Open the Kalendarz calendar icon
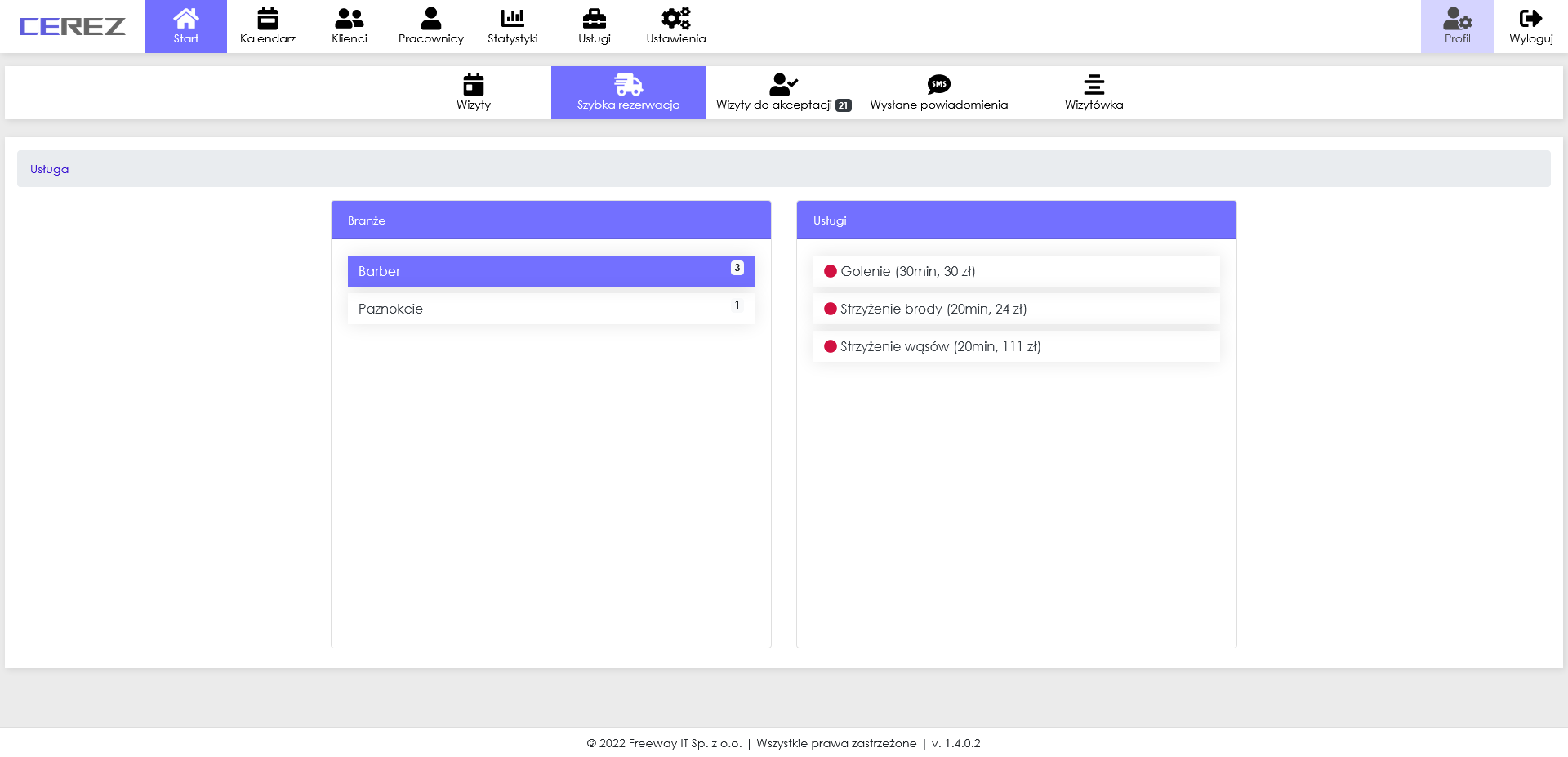 [267, 18]
